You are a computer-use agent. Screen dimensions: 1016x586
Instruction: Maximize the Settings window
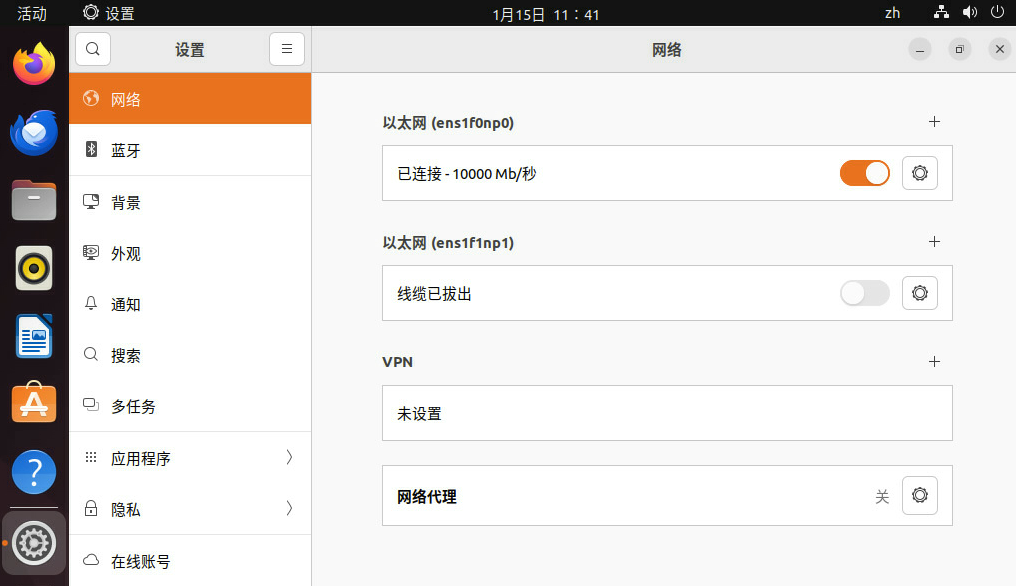tap(960, 49)
